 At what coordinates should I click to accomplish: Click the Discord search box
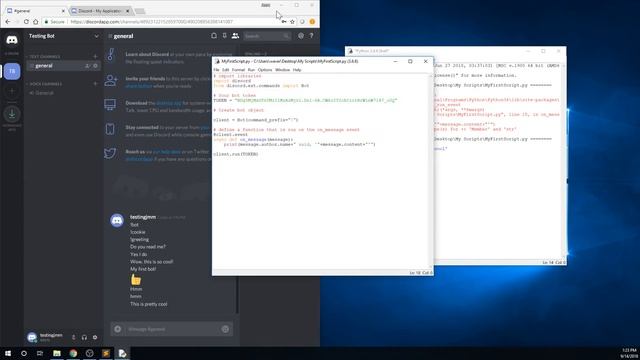point(267,36)
